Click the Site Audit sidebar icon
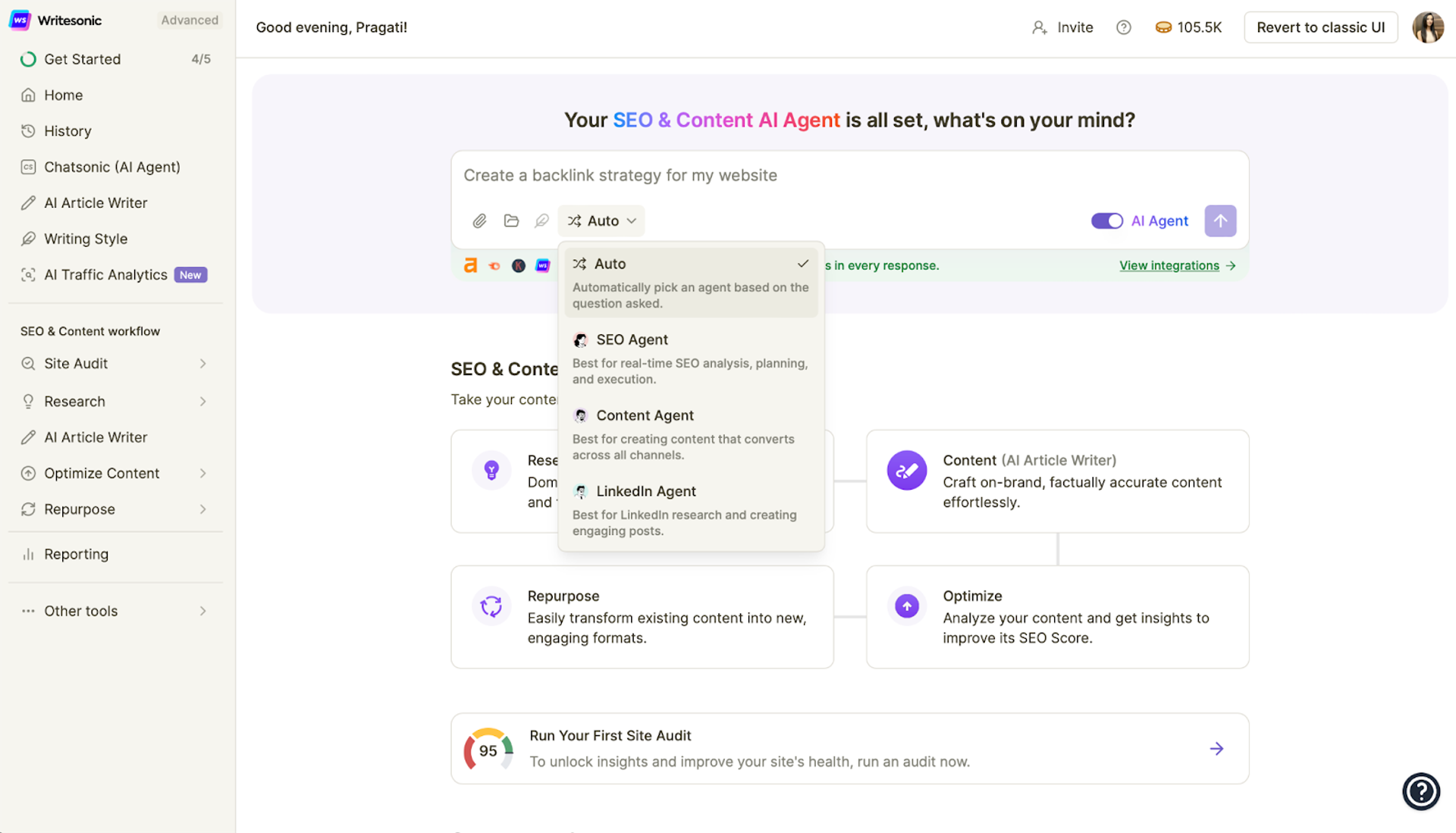Screen dimensions: 1456x833 28,364
